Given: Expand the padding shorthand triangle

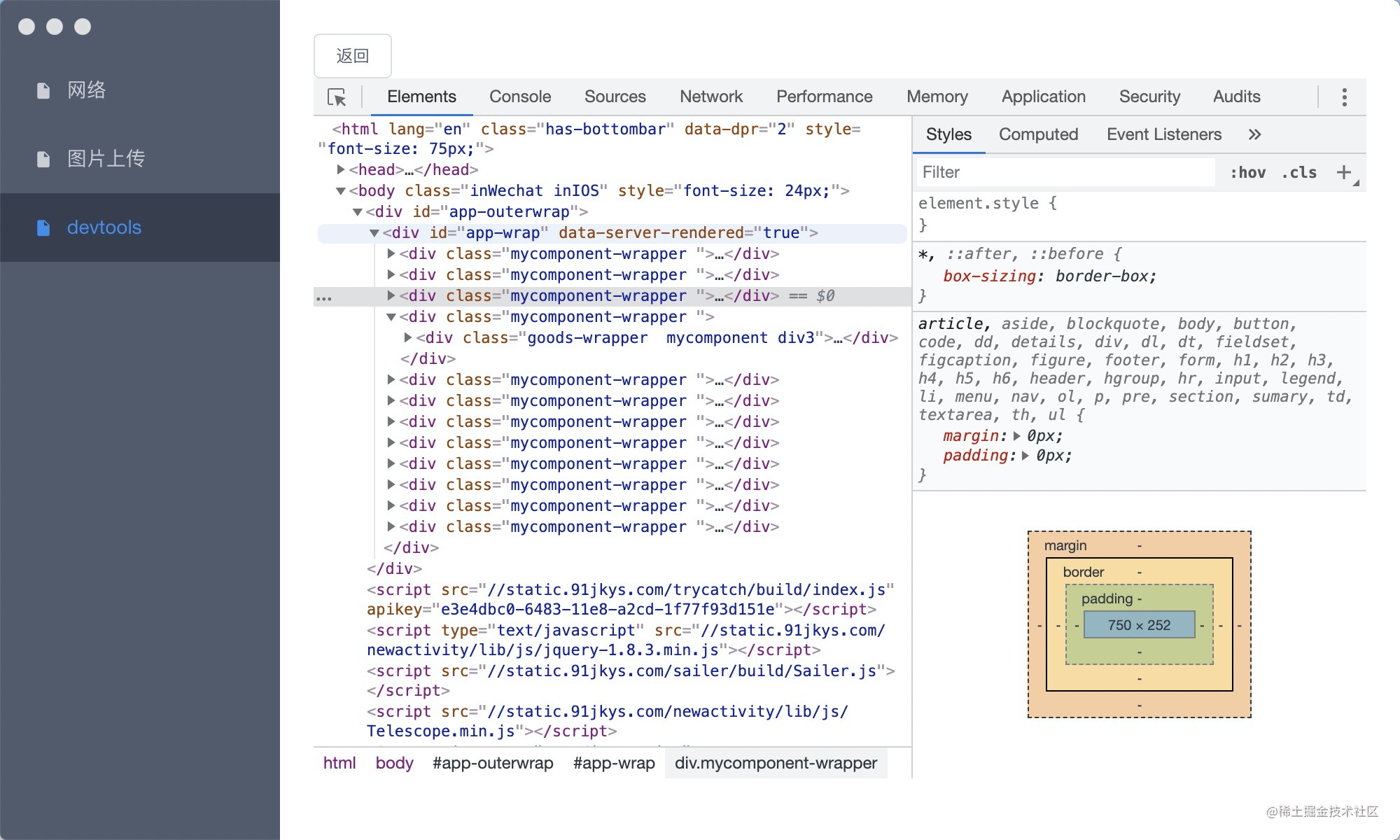Looking at the screenshot, I should [1025, 456].
